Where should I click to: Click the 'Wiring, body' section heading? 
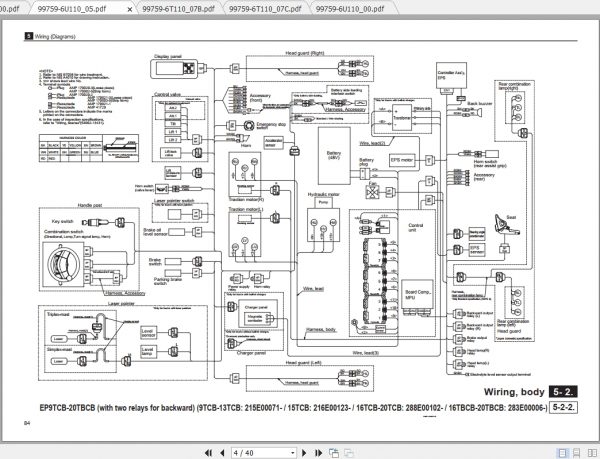coord(514,392)
